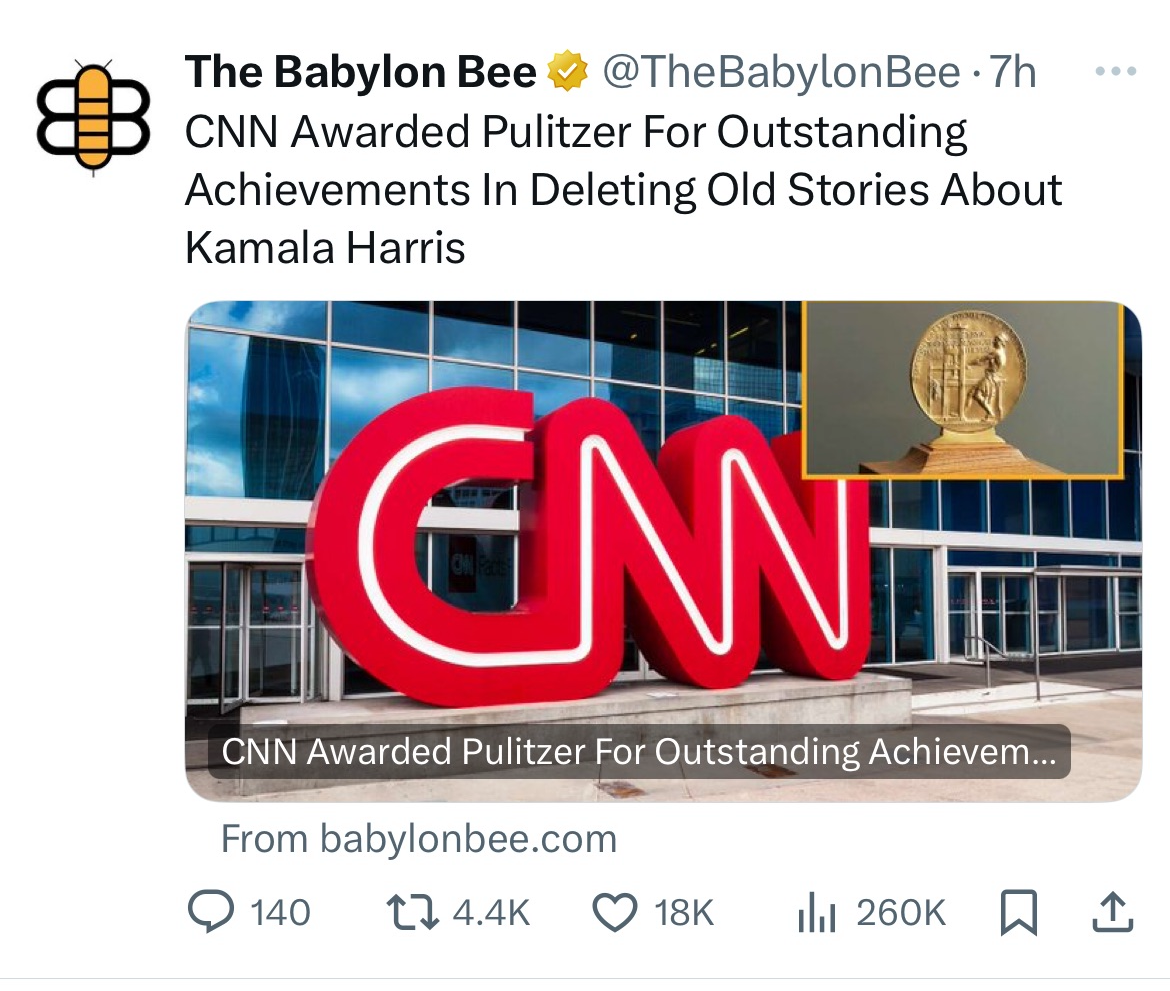The height and width of the screenshot is (991, 1170).
Task: Open the three-dot more options menu
Action: 1115,72
